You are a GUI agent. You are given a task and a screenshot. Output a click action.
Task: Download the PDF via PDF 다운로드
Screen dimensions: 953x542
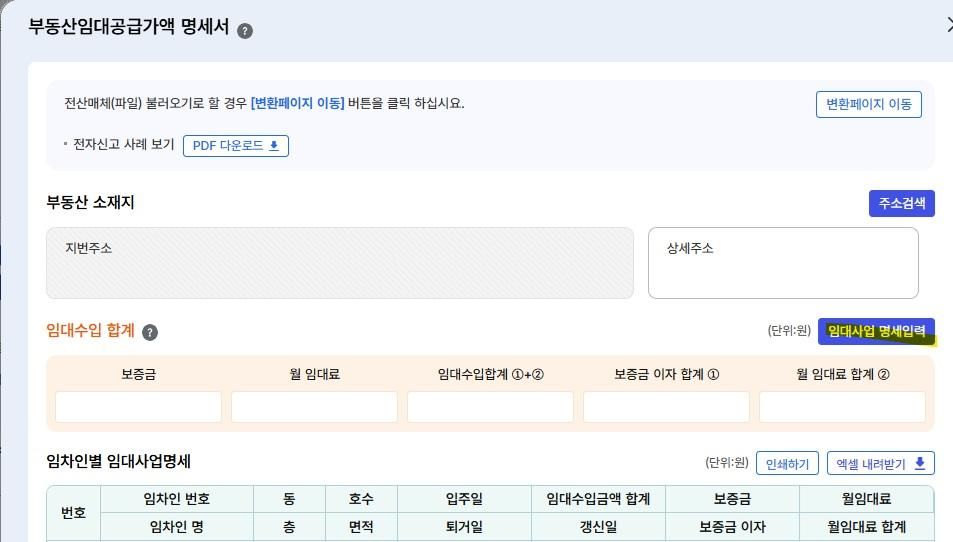point(236,146)
